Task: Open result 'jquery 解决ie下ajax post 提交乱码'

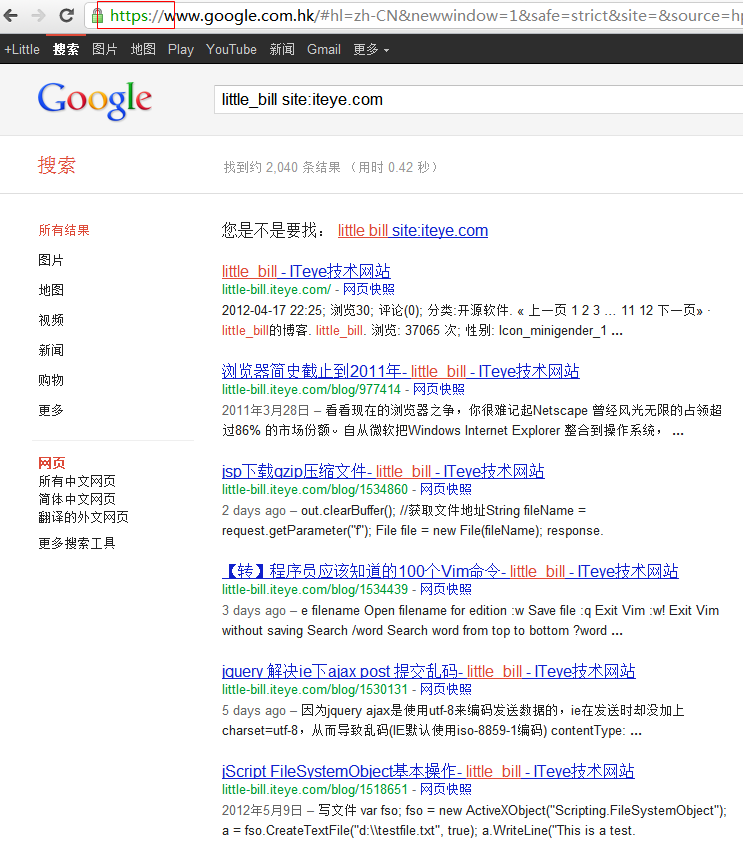Action: (428, 671)
